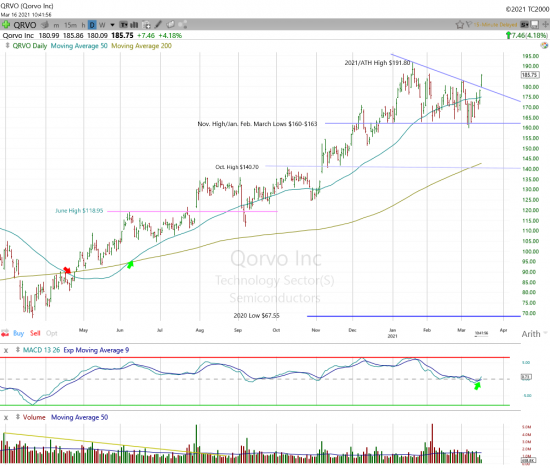
Task: Click the MACD pane reorder arrows icon
Action: [x=18, y=350]
